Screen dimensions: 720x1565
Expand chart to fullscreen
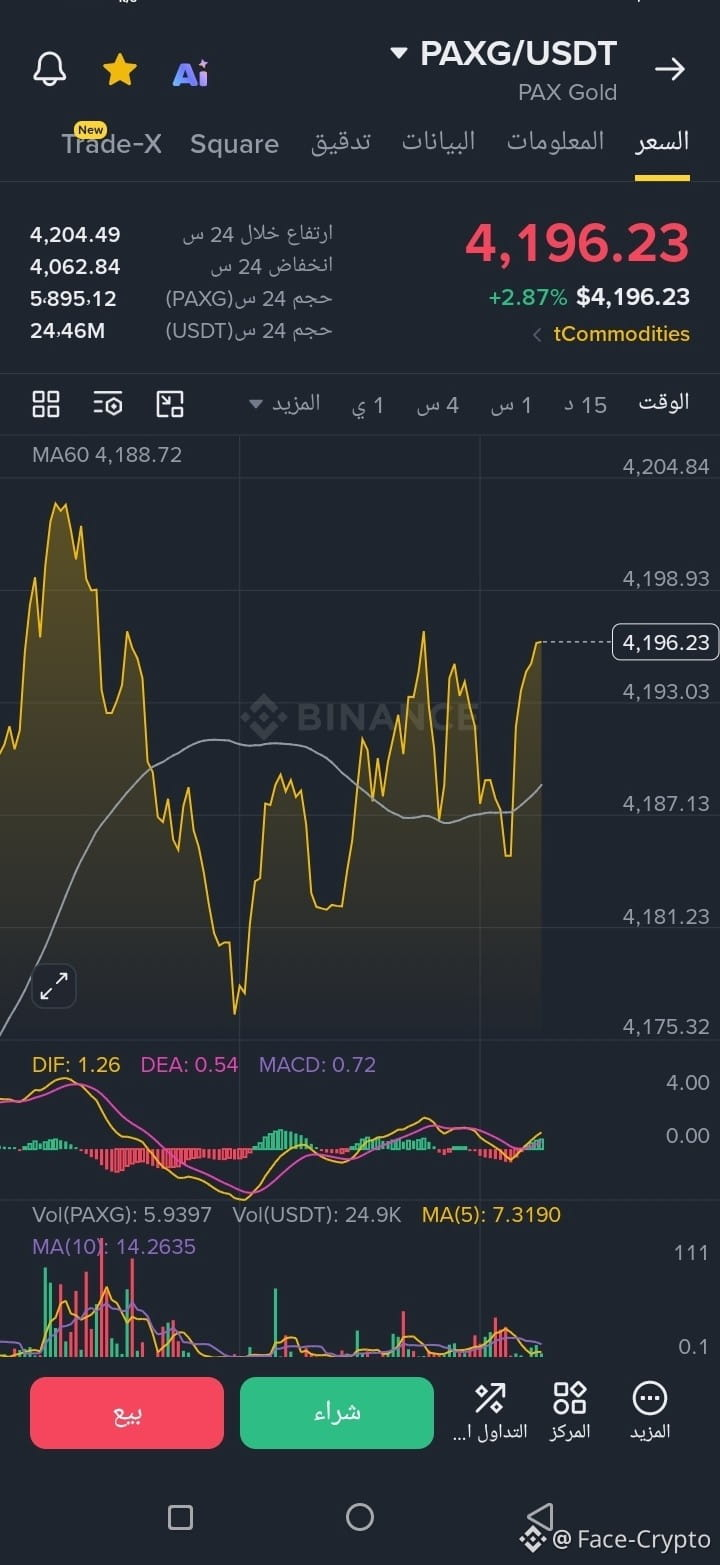54,986
